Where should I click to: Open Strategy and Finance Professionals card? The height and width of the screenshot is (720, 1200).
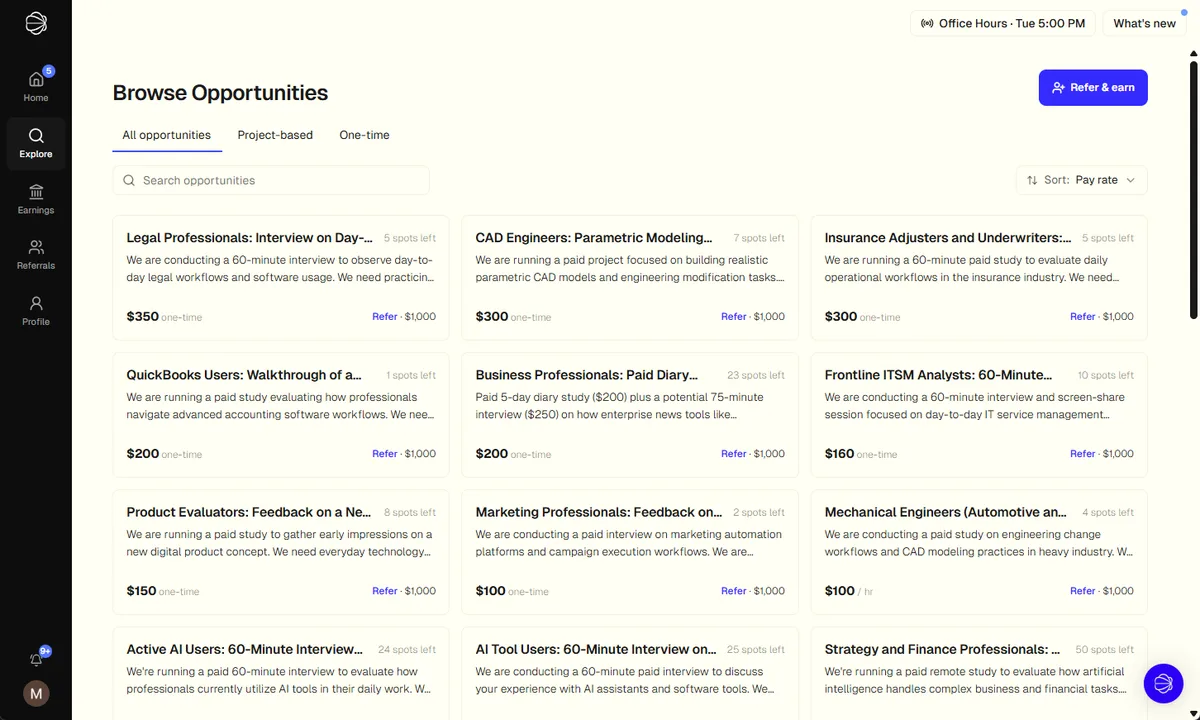pos(979,674)
